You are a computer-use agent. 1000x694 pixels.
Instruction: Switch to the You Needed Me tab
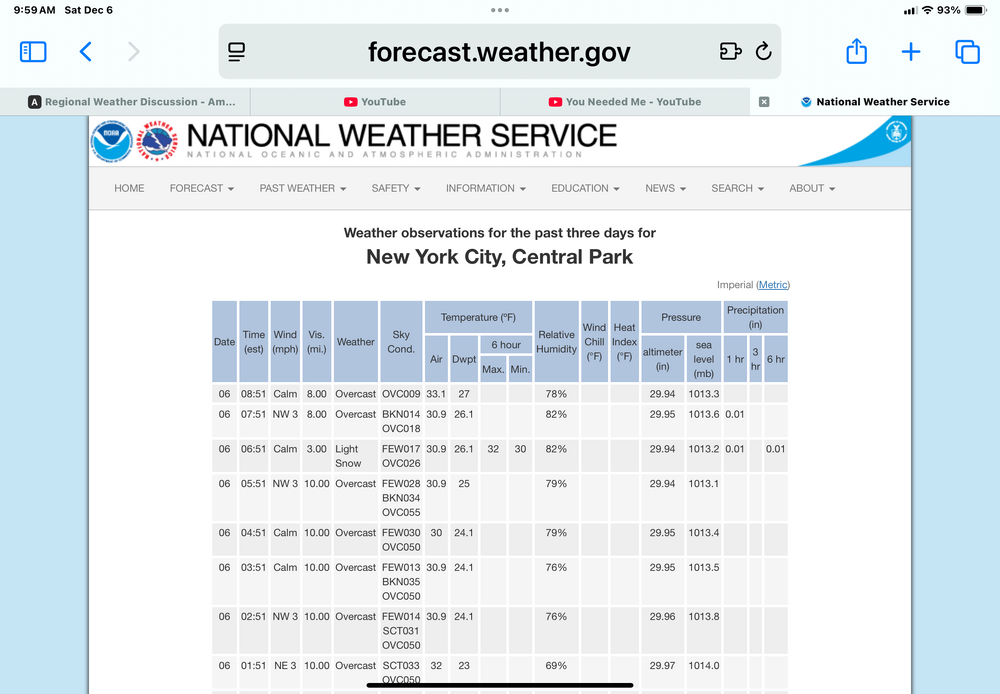(625, 102)
